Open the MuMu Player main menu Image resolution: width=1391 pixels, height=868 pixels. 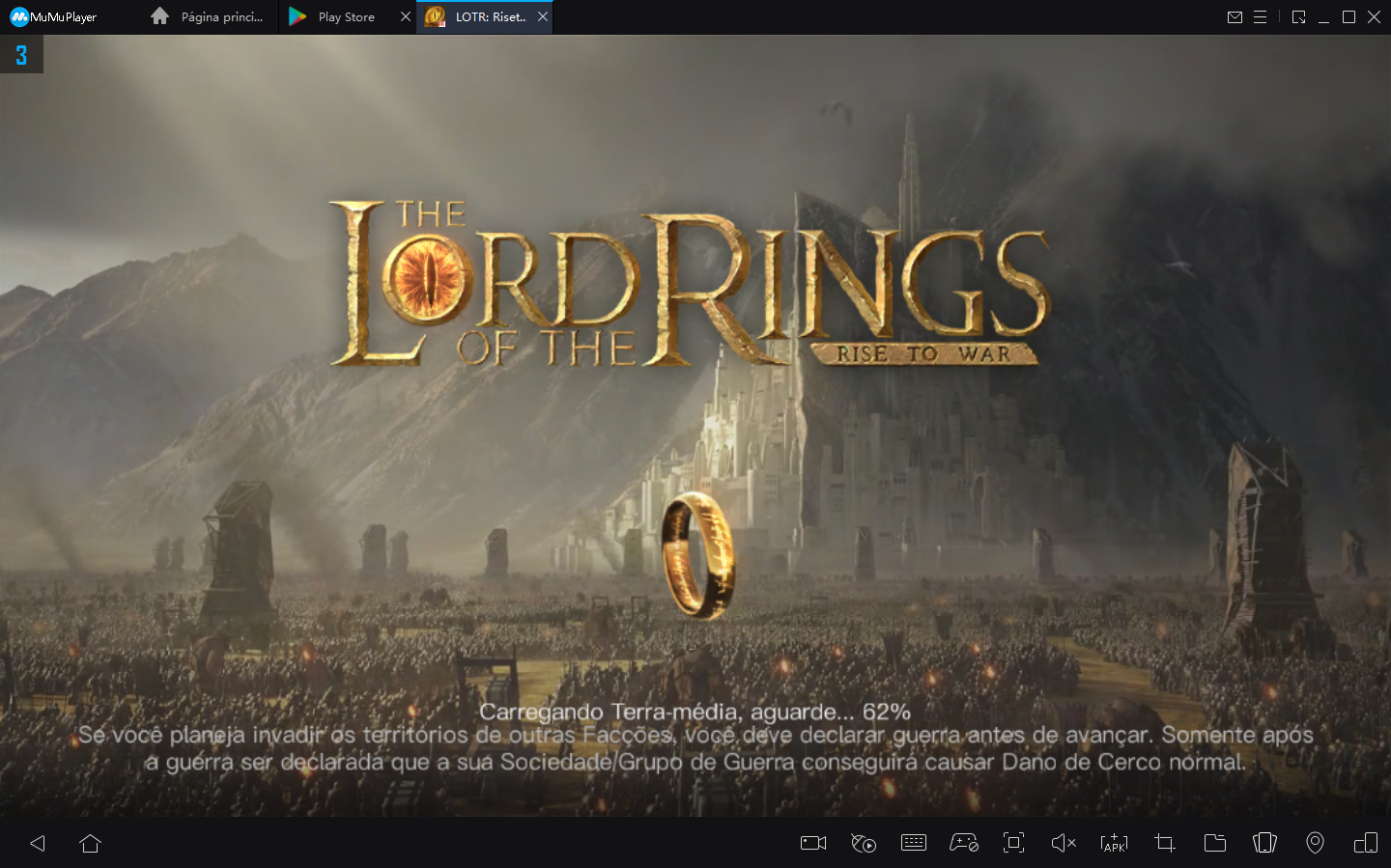coord(1260,16)
